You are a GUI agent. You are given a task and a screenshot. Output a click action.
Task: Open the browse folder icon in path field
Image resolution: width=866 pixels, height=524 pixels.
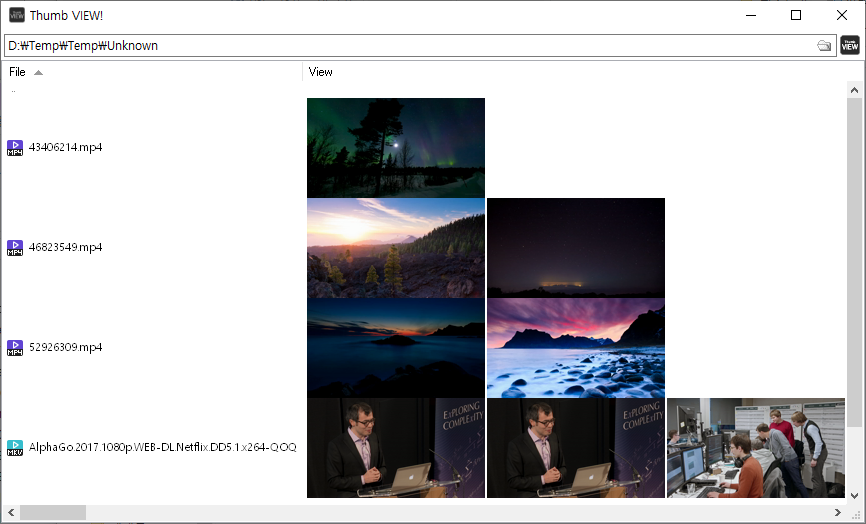coord(824,46)
